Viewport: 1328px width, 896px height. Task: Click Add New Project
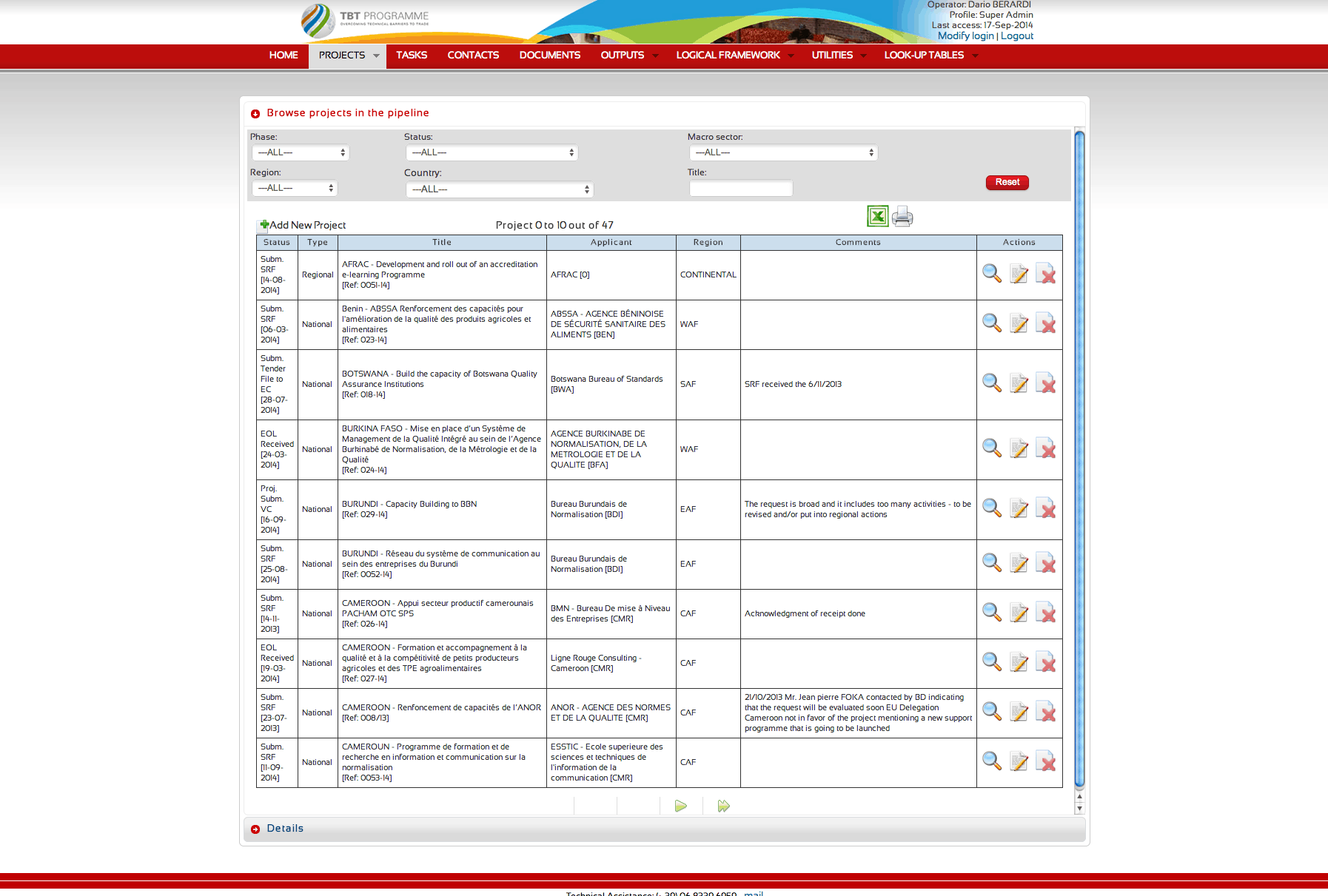(303, 225)
